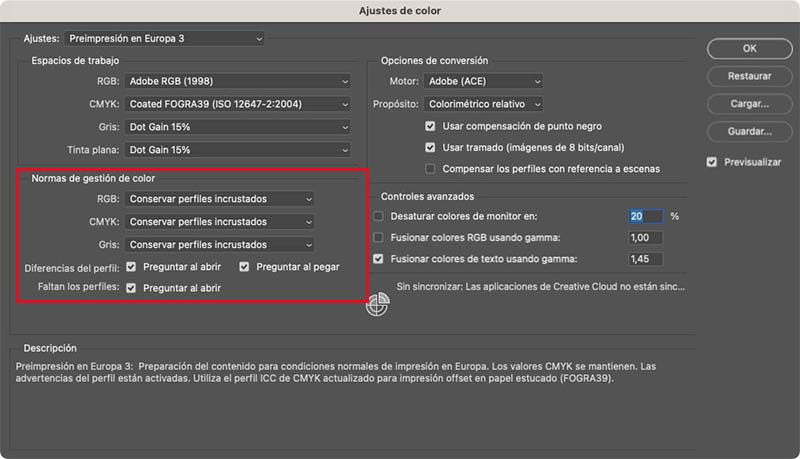Click the Guardar... button
The height and width of the screenshot is (459, 800).
pyautogui.click(x=749, y=131)
